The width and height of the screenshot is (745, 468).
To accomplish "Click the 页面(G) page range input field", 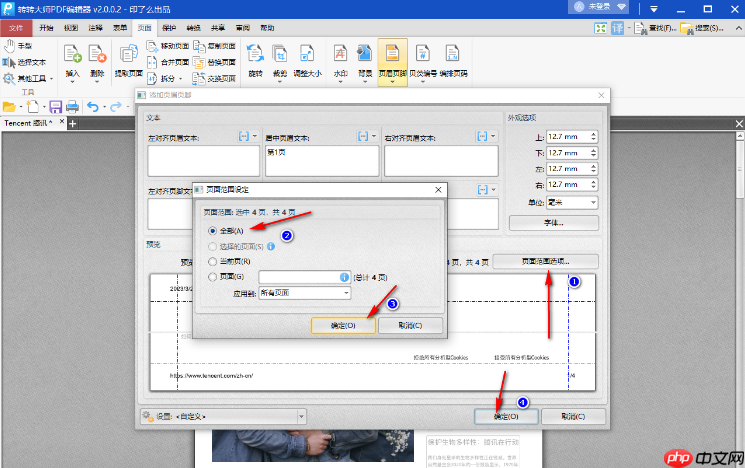I will click(297, 276).
